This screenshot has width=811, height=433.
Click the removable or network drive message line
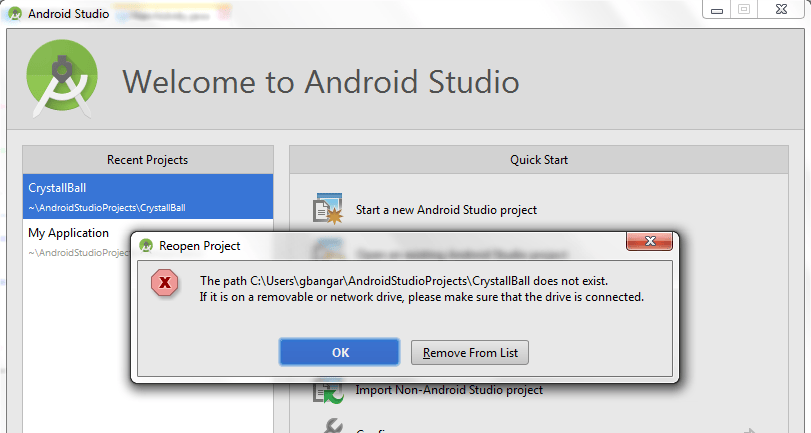[422, 297]
